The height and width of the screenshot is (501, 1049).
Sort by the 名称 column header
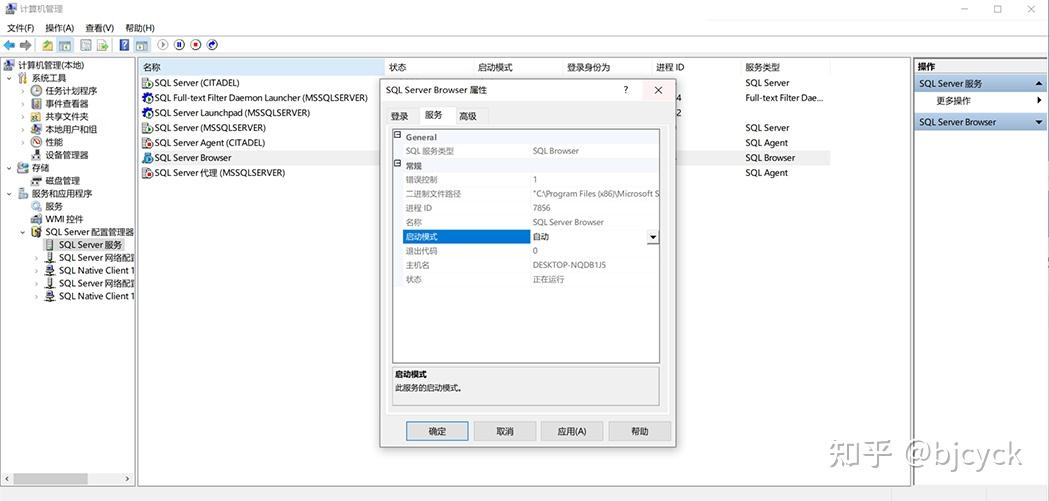pyautogui.click(x=262, y=67)
